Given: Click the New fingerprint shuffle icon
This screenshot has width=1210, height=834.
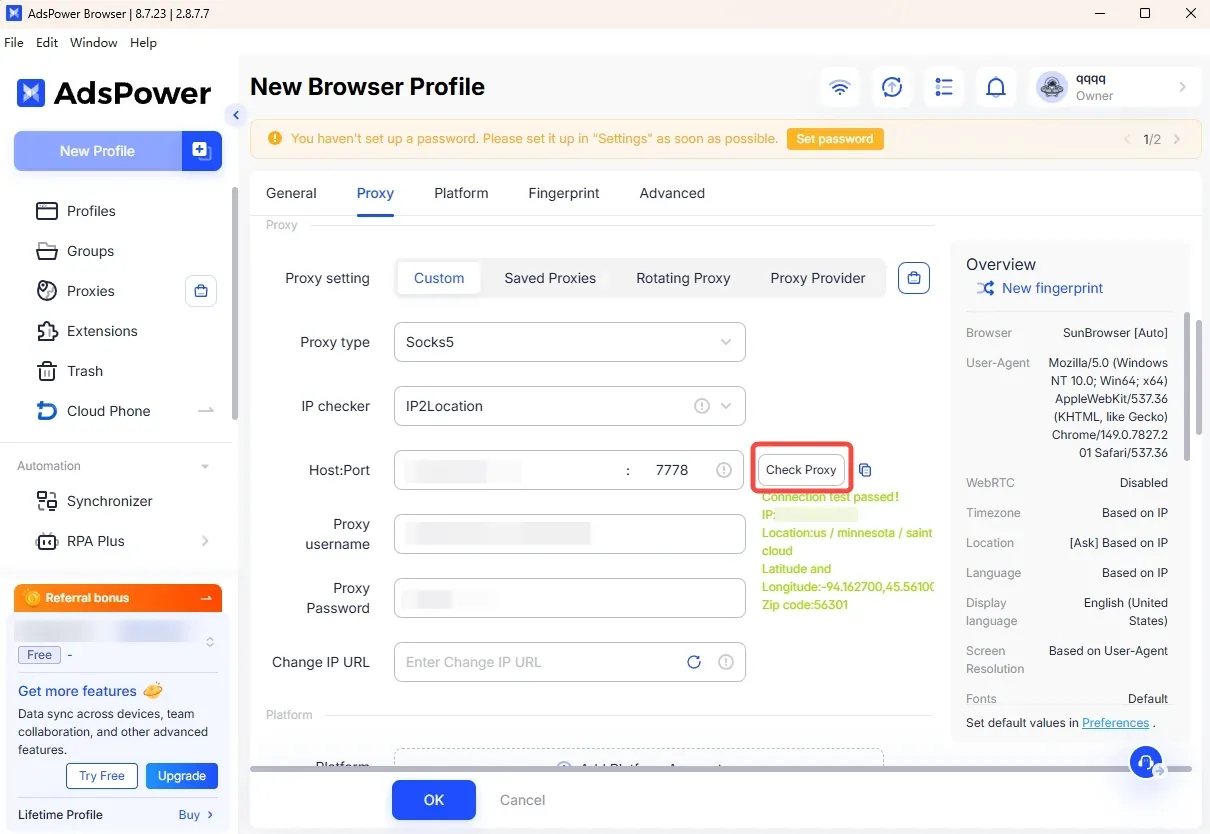Looking at the screenshot, I should (x=985, y=288).
